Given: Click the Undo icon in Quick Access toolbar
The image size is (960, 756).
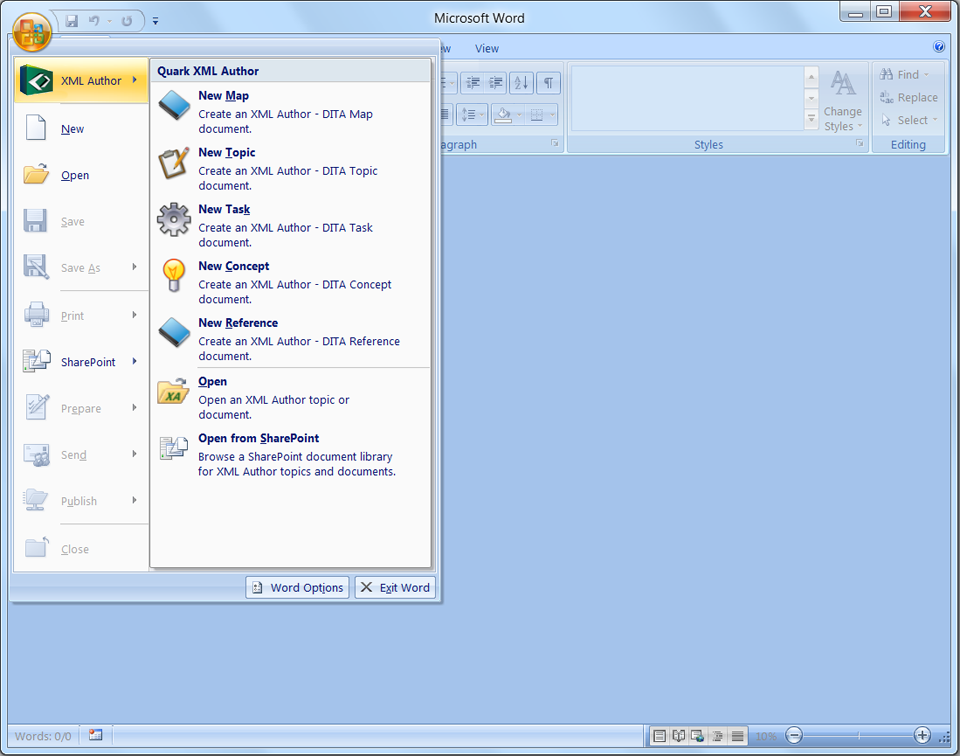Looking at the screenshot, I should (x=94, y=21).
